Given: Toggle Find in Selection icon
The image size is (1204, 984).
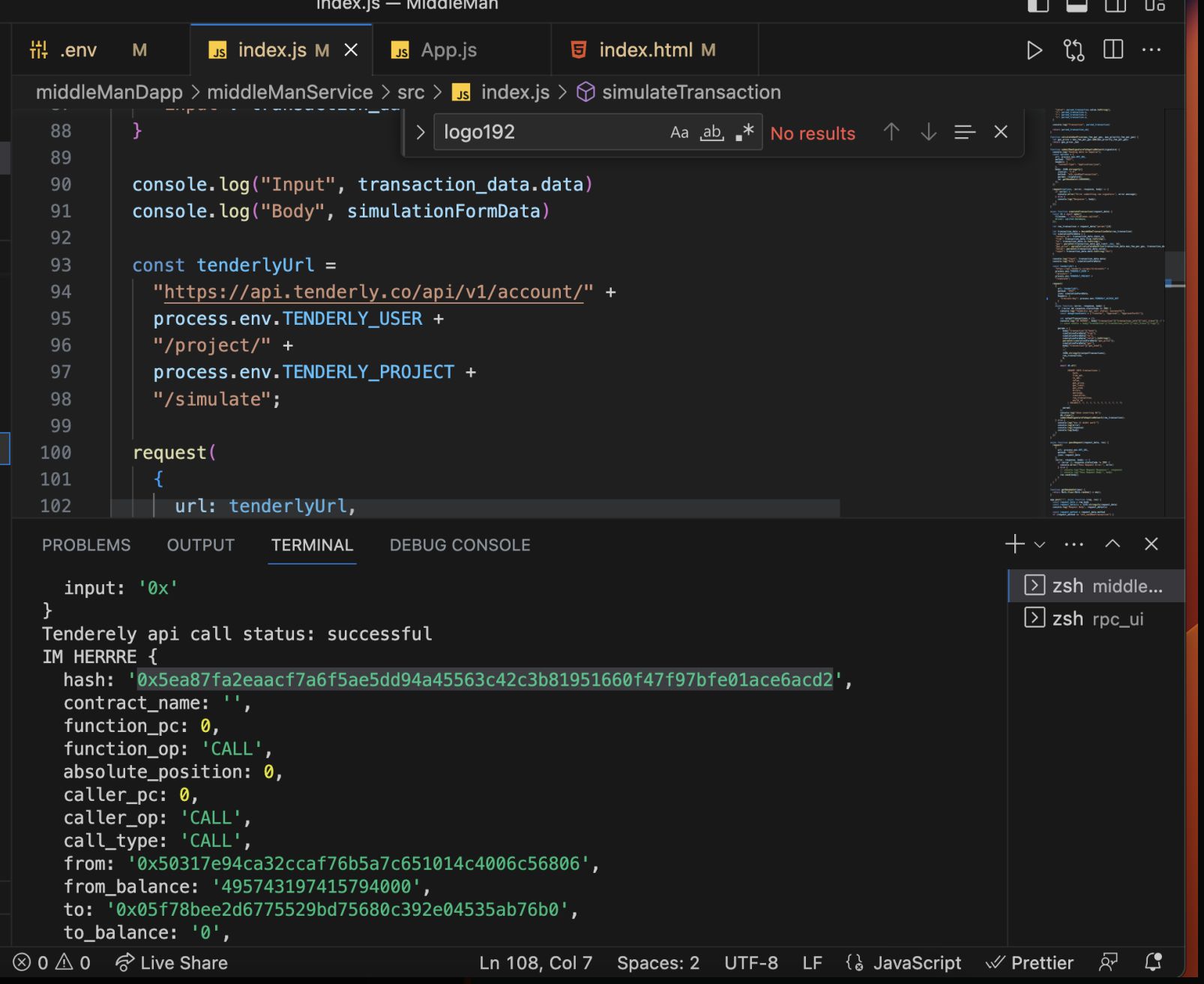Looking at the screenshot, I should click(965, 132).
